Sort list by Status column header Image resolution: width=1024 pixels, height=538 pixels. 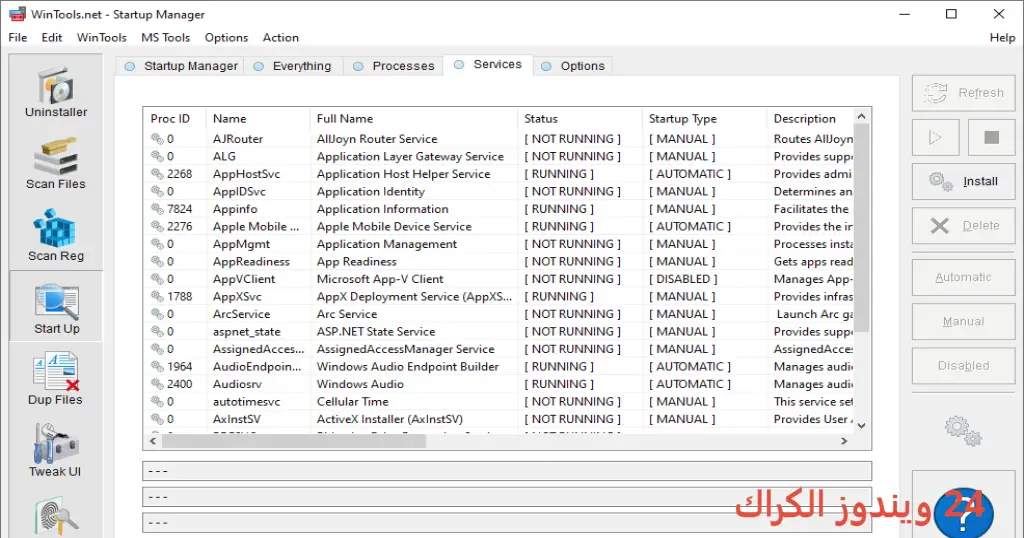[x=580, y=119]
